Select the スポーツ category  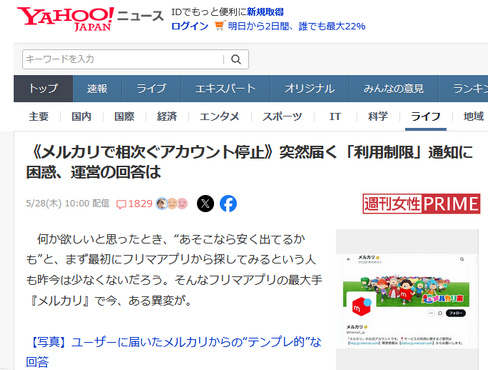pyautogui.click(x=282, y=117)
